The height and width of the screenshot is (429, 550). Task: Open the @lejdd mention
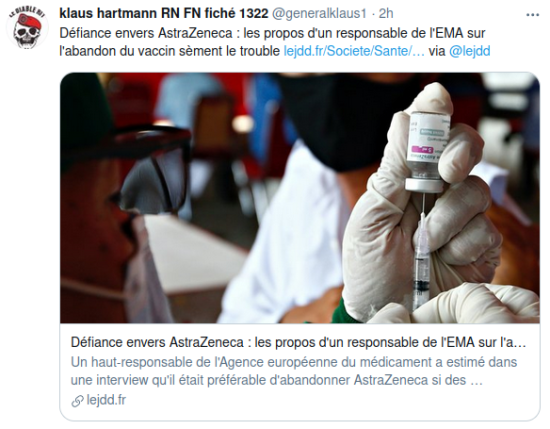tap(469, 51)
